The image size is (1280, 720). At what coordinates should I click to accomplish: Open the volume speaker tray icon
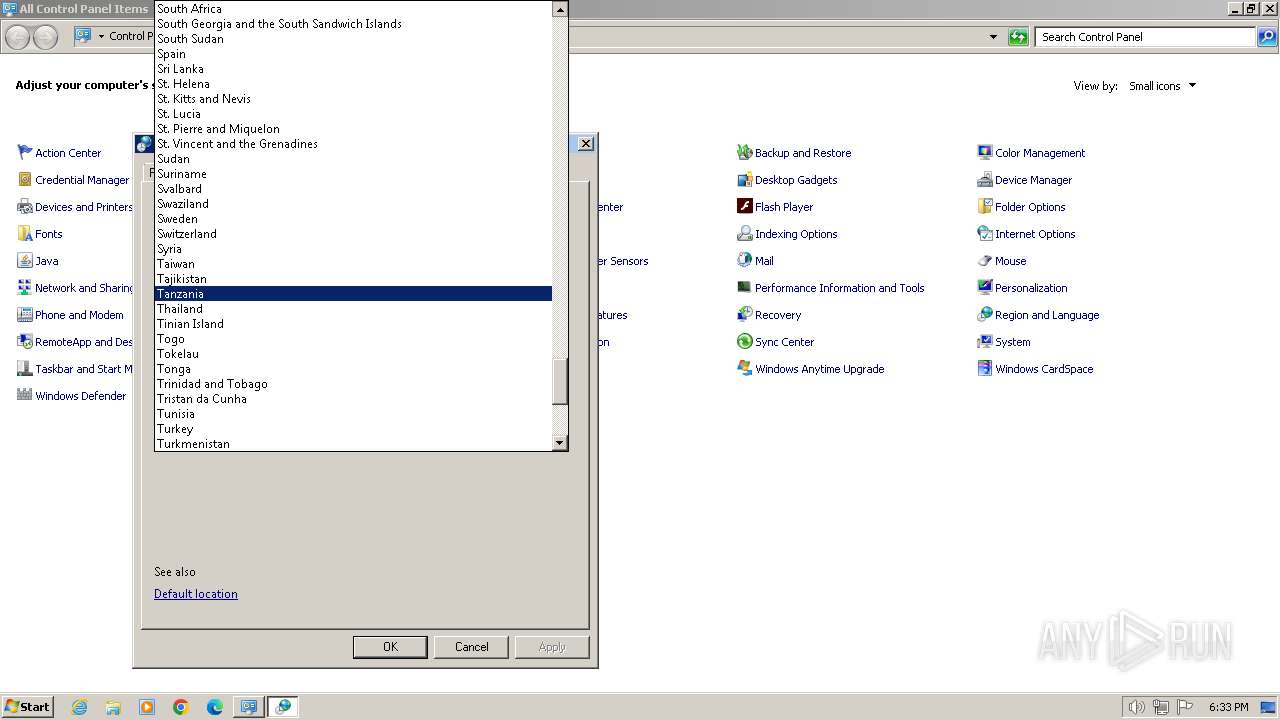pyautogui.click(x=1136, y=707)
